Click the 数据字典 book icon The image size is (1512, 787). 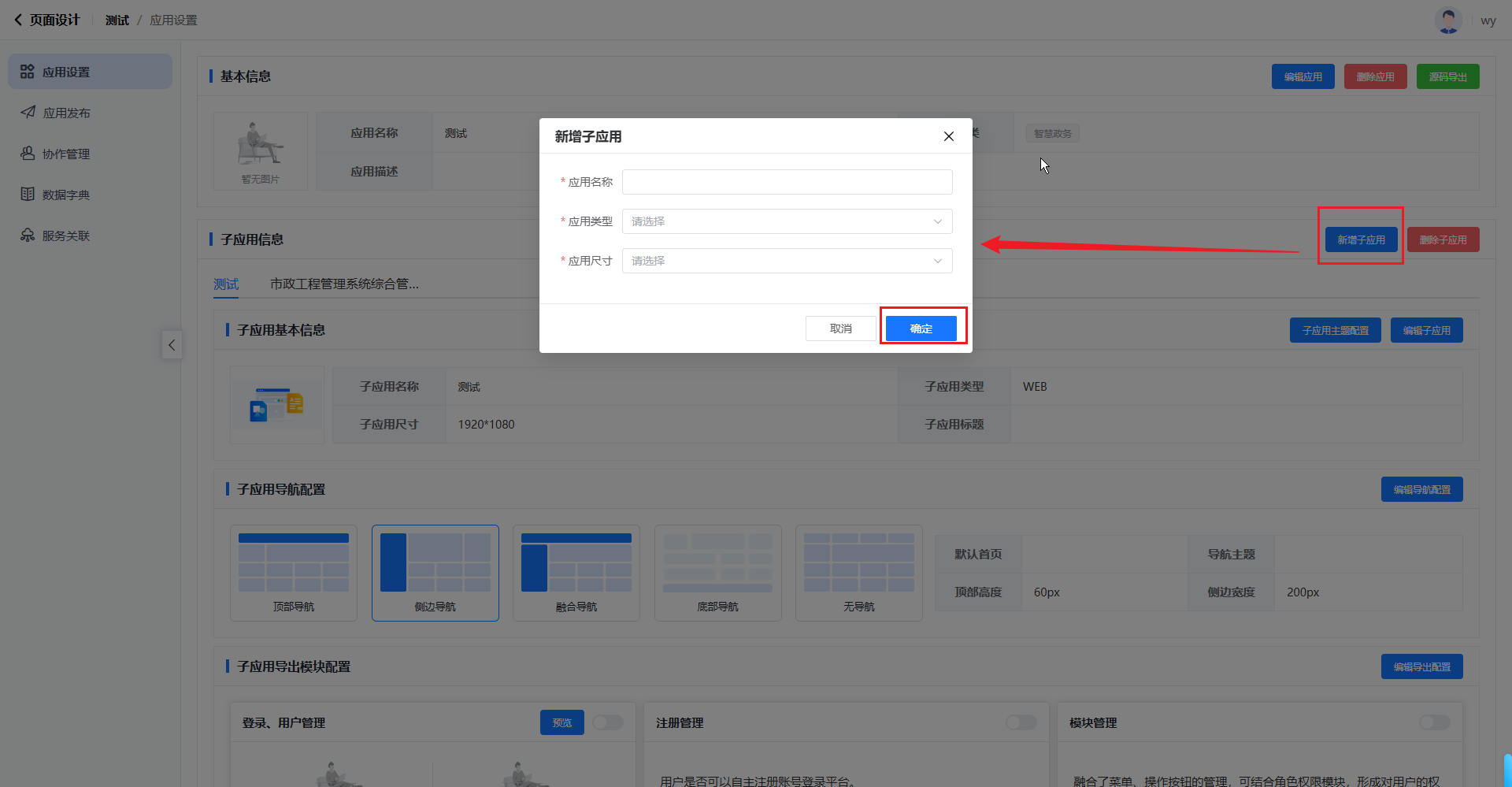pyautogui.click(x=28, y=195)
